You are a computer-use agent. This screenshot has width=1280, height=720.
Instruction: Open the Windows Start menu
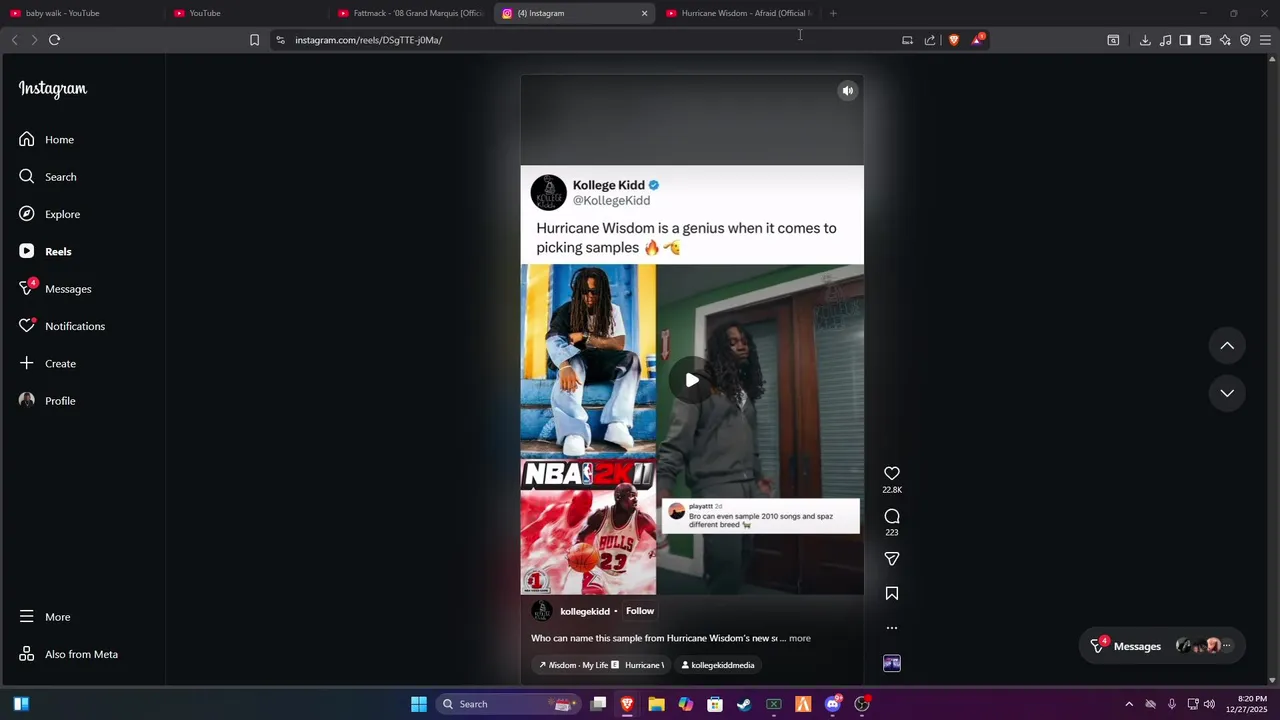419,704
